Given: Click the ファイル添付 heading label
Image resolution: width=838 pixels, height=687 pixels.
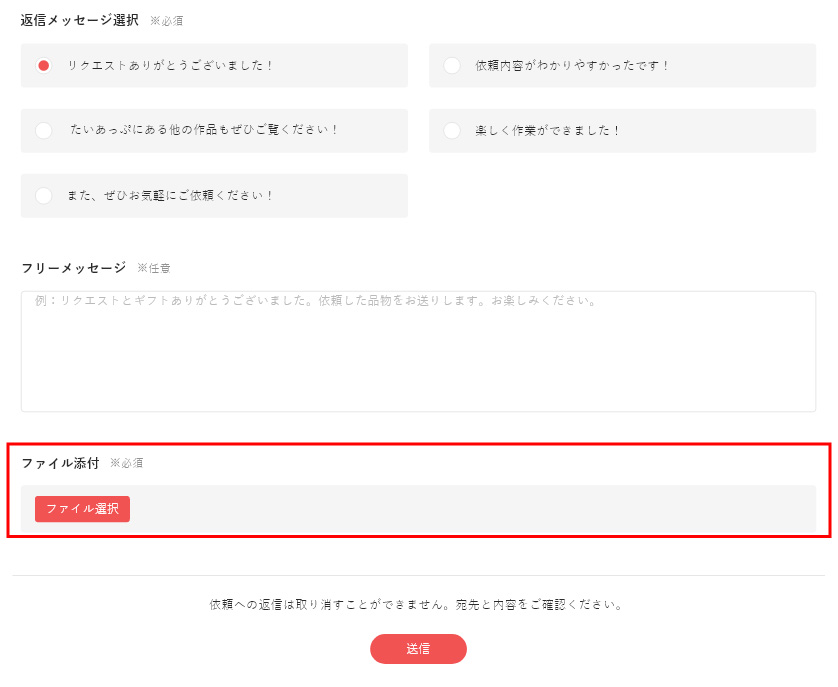Looking at the screenshot, I should click(60, 463).
